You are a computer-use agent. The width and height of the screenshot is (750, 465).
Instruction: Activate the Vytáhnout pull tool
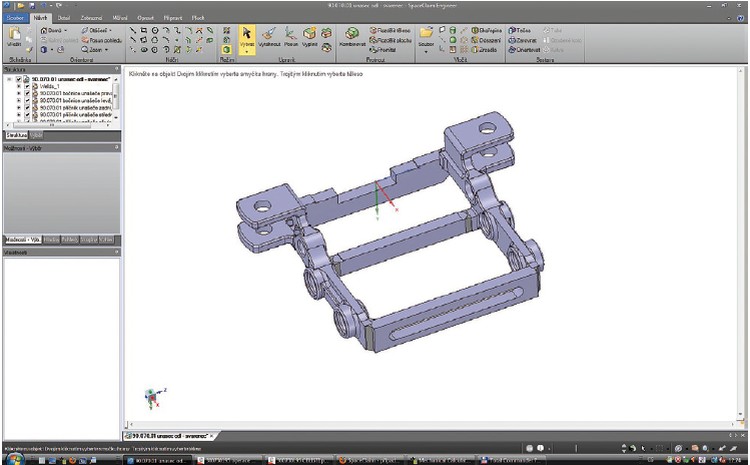pyautogui.click(x=270, y=40)
